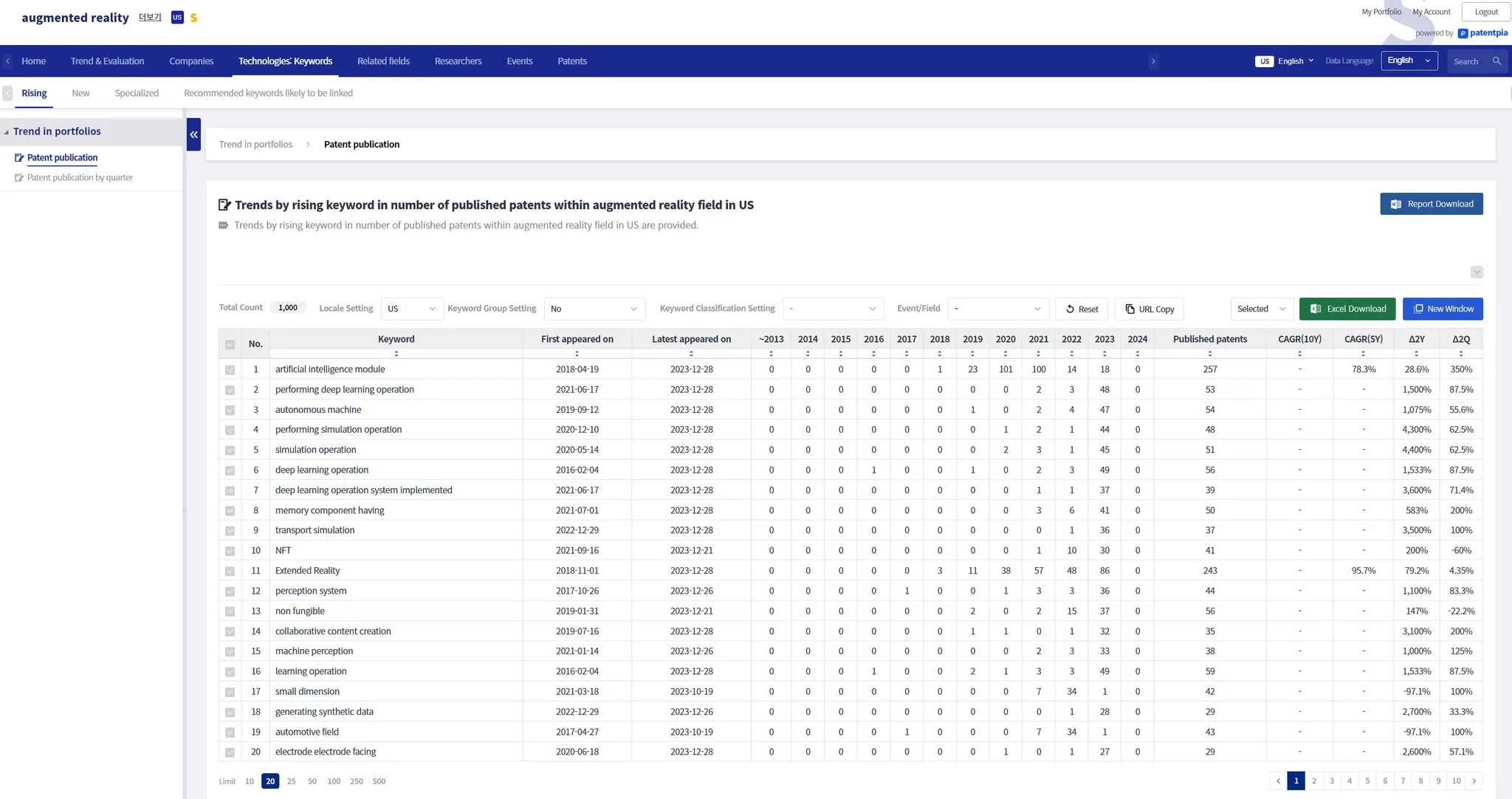Click the Reset button

pyautogui.click(x=1082, y=309)
